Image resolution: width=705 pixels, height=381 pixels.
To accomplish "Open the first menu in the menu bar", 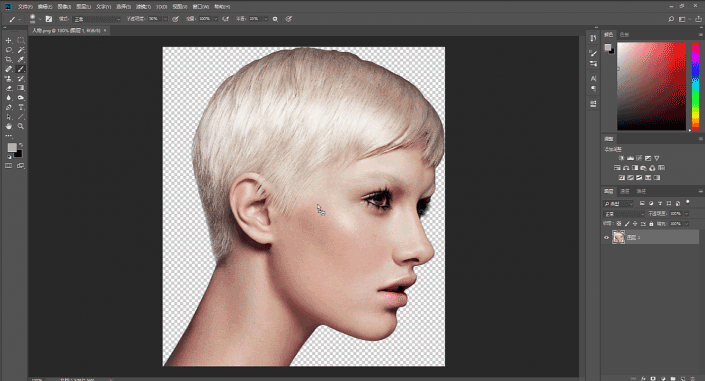I will click(25, 7).
